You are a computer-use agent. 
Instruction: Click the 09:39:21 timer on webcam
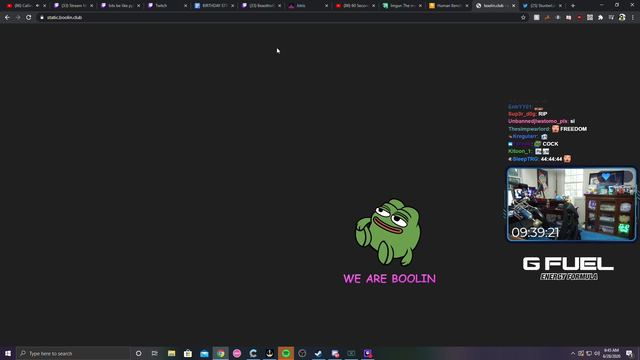pyautogui.click(x=535, y=232)
